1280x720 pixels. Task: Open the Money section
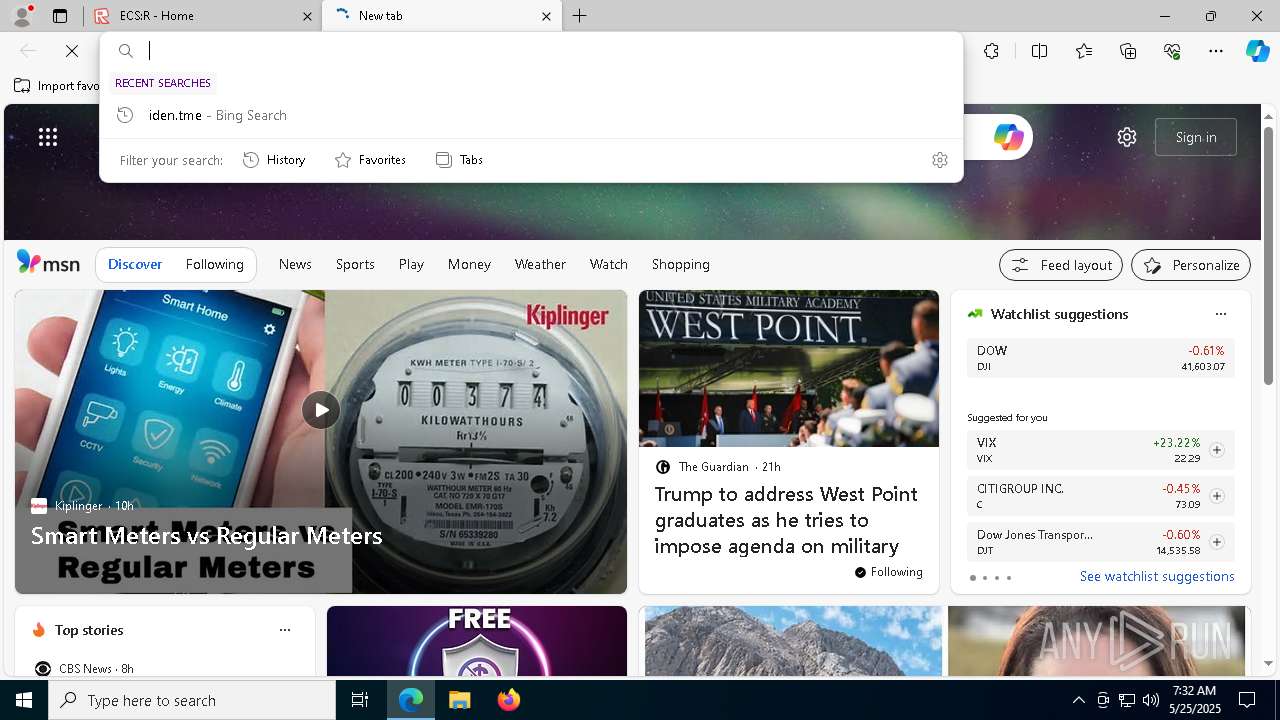click(x=469, y=264)
